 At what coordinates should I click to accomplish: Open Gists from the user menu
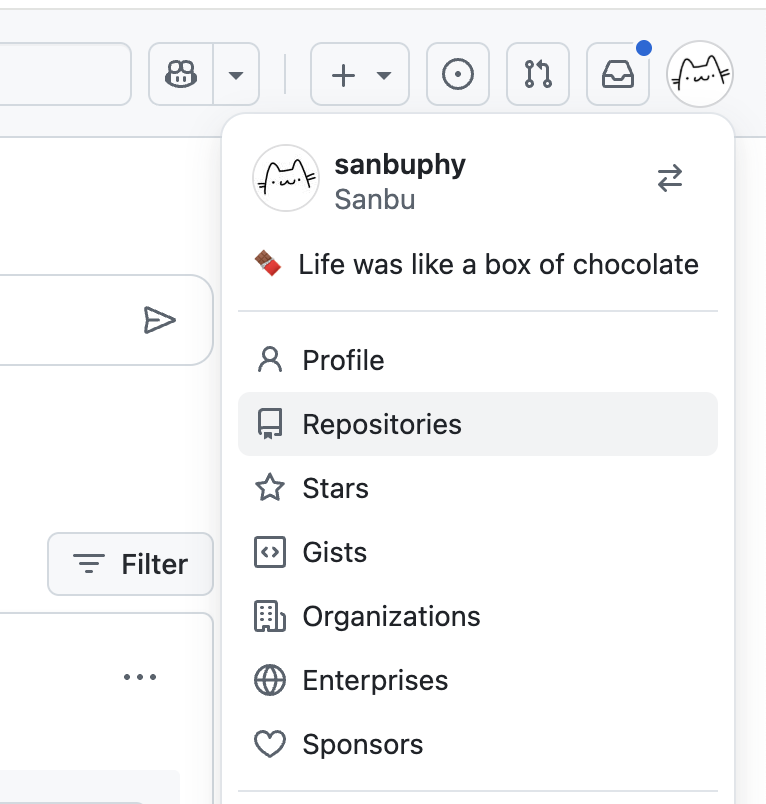(x=334, y=552)
